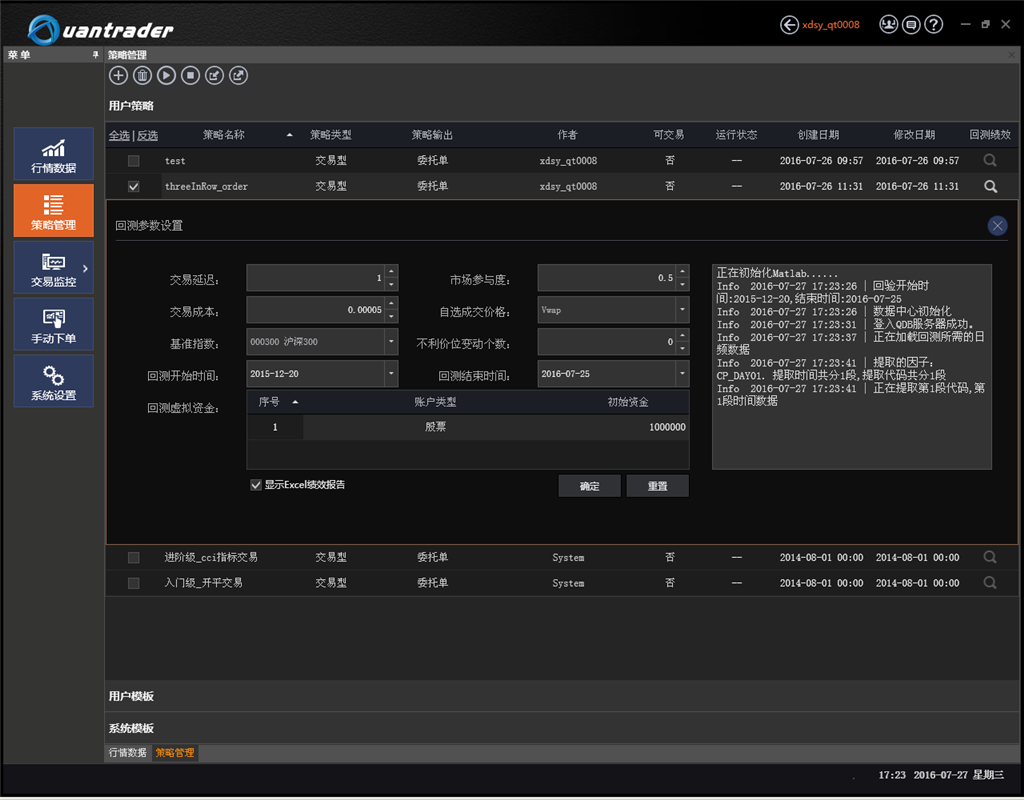Screen dimensions: 1024x800
Task: Open the help question mark icon
Action: click(934, 25)
